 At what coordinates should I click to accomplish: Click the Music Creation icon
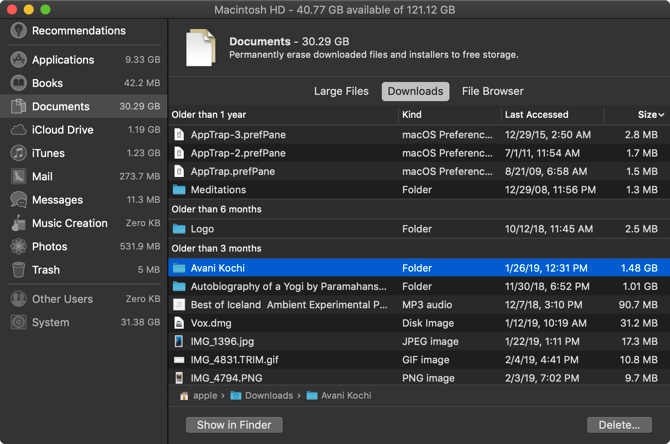(x=18, y=223)
